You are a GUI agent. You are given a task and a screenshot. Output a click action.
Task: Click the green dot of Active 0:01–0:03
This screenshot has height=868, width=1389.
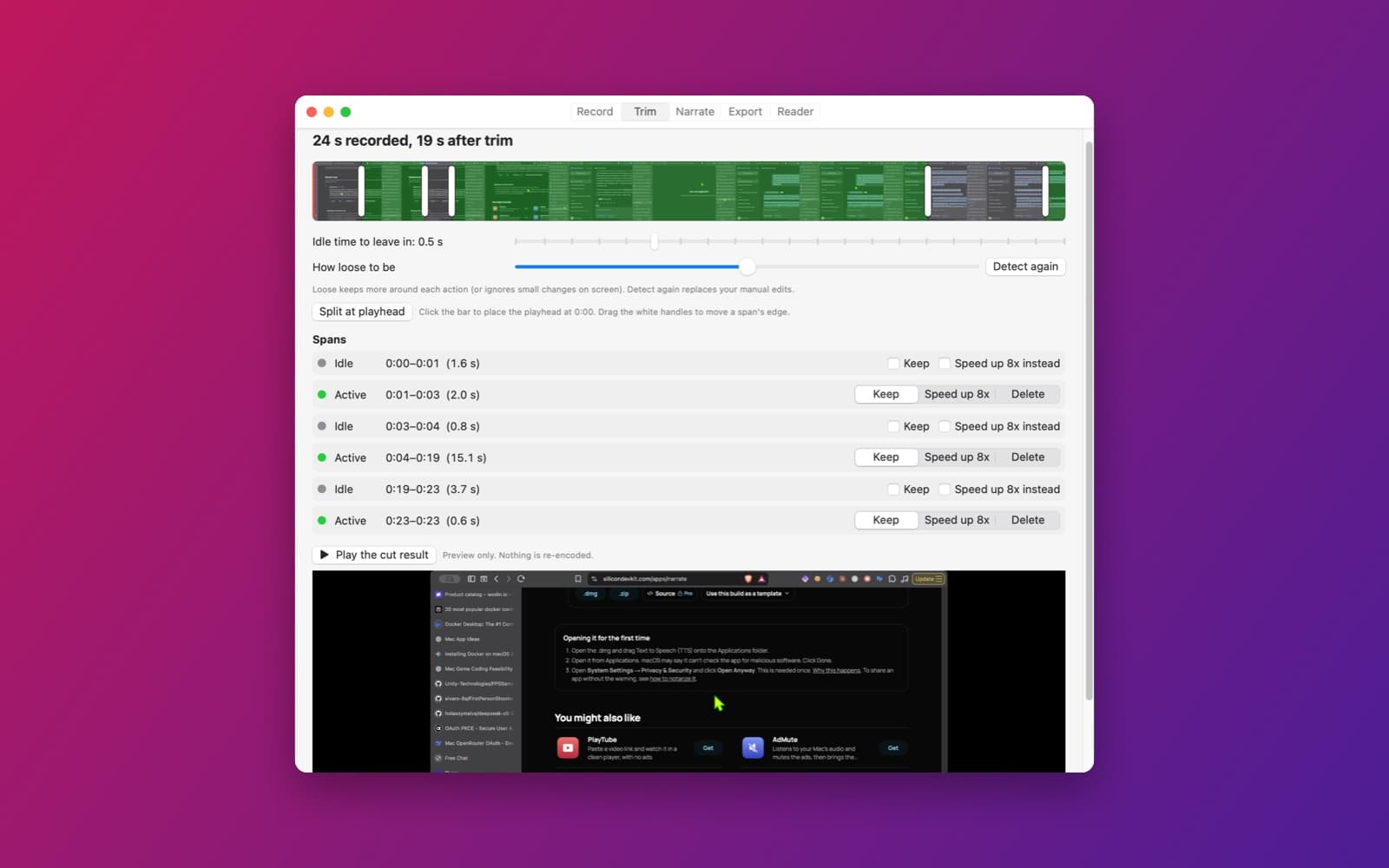322,394
